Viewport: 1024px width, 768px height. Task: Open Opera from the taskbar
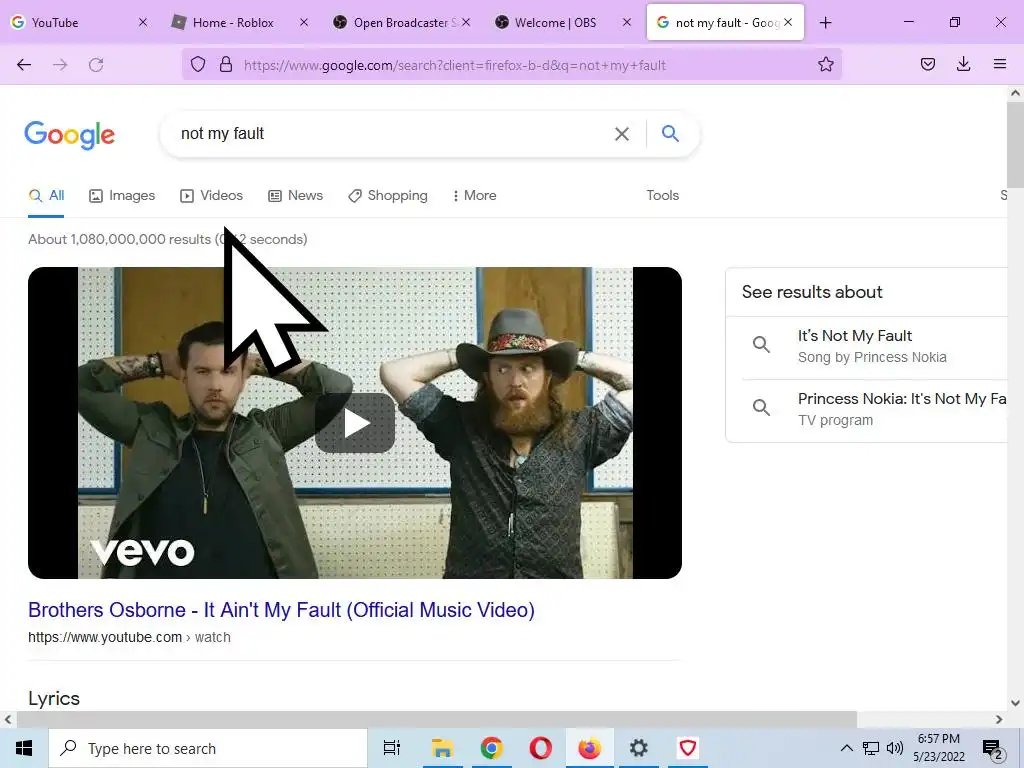click(540, 748)
